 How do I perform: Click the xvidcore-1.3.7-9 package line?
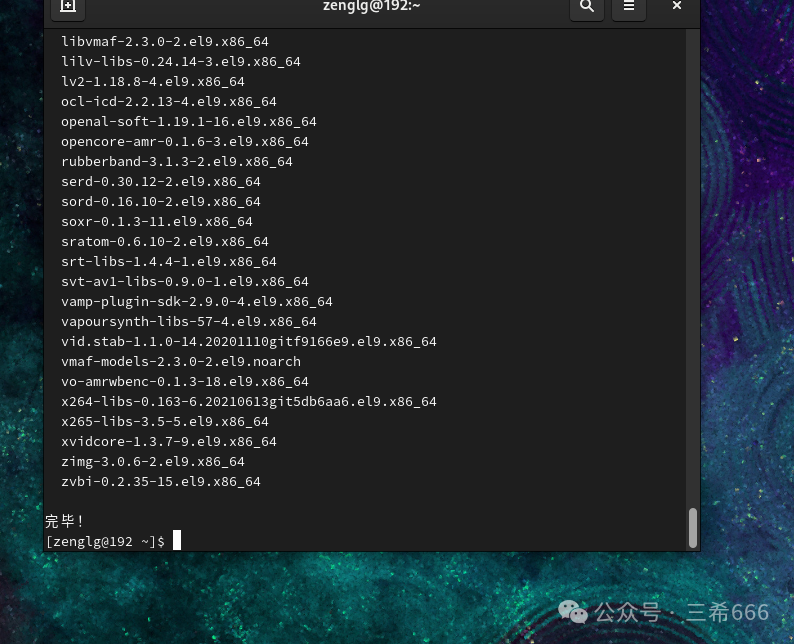(168, 442)
